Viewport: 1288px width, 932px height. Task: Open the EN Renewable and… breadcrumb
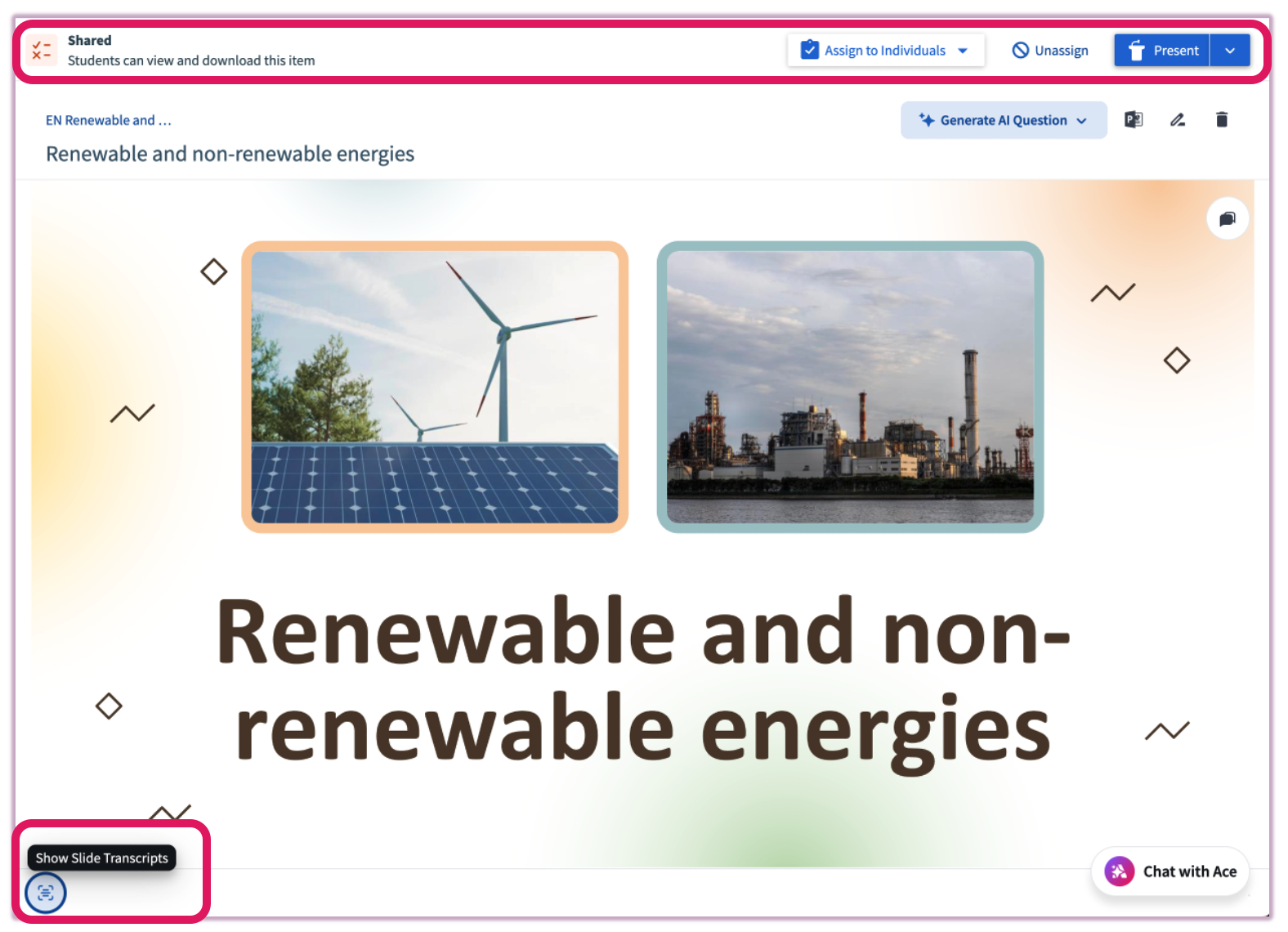point(108,120)
